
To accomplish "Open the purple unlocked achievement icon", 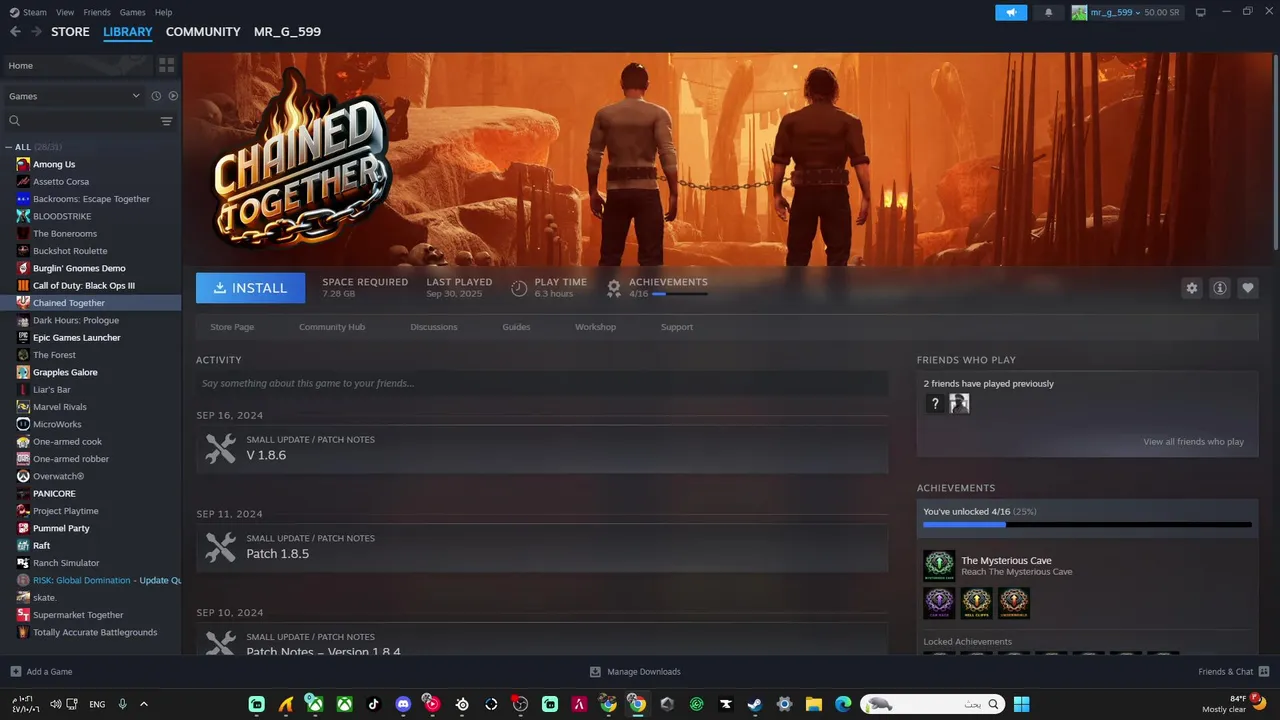I will [939, 603].
